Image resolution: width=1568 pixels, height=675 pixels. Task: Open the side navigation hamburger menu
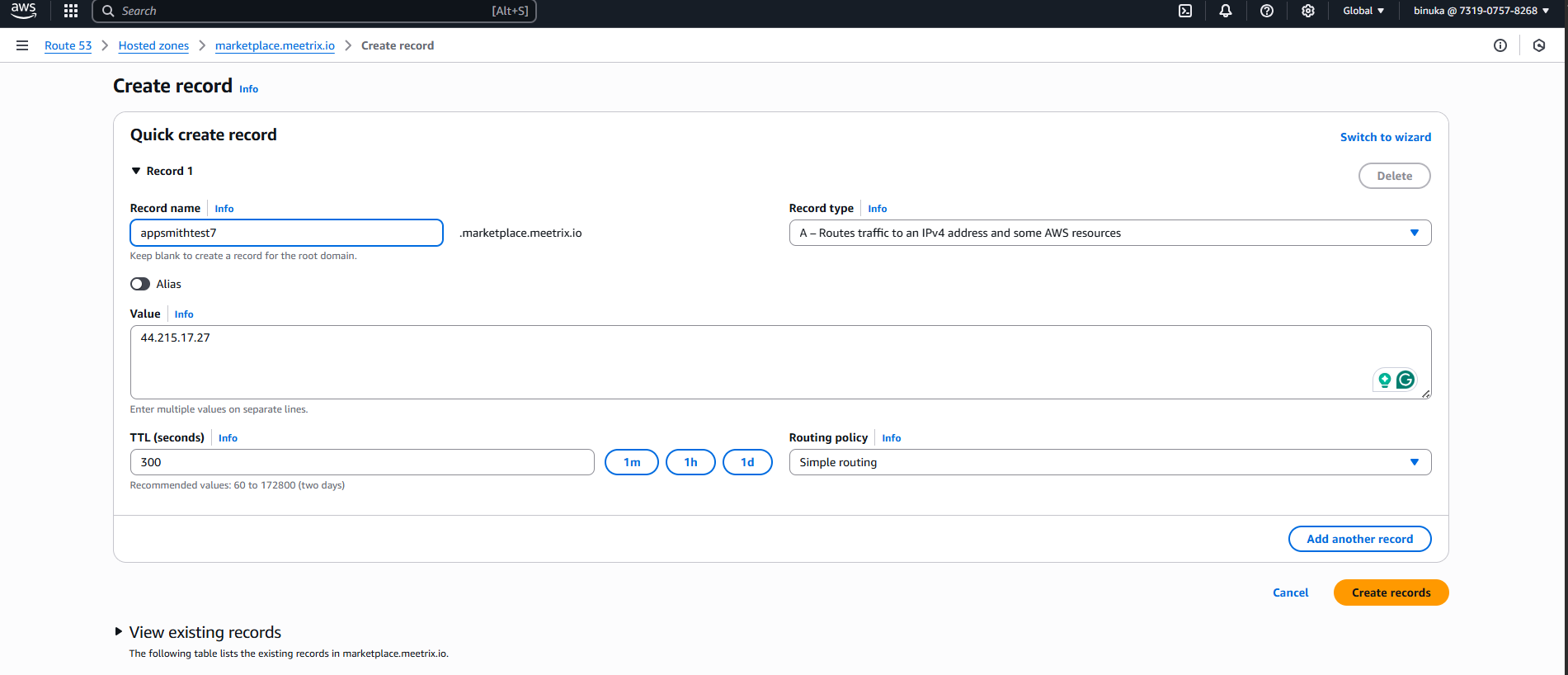pyautogui.click(x=22, y=45)
